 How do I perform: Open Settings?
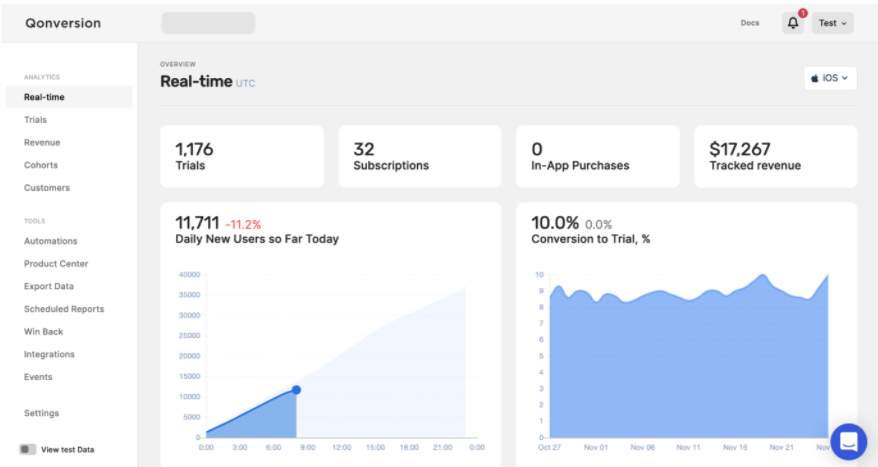(x=41, y=413)
